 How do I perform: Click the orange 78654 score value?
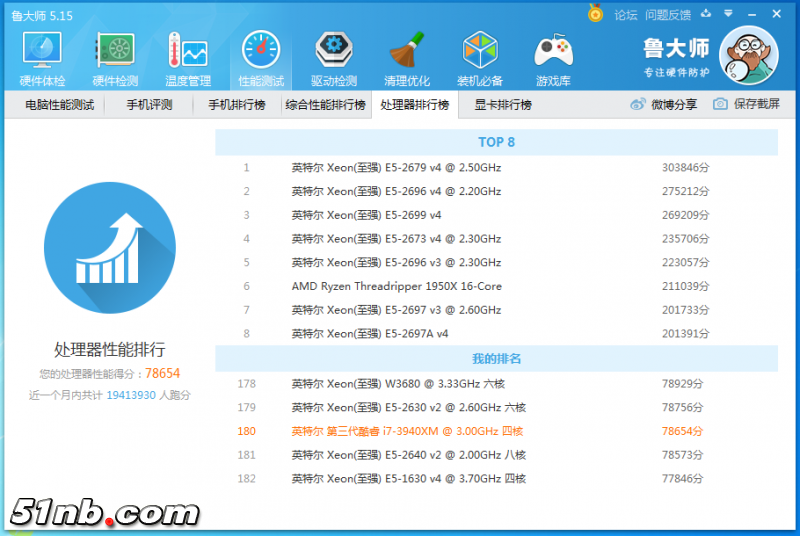point(162,373)
